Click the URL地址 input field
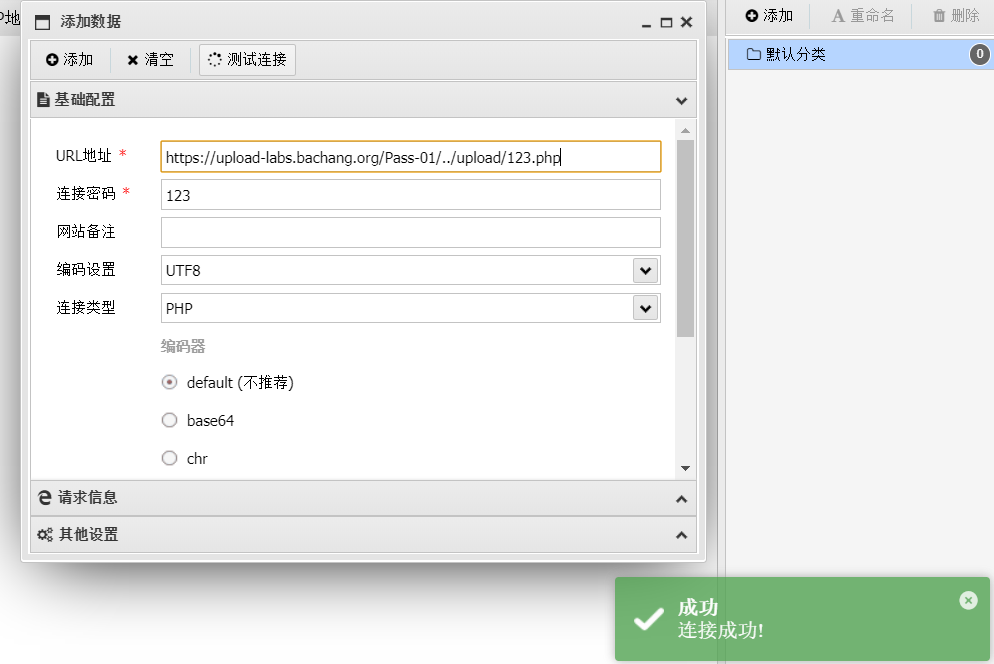 pyautogui.click(x=411, y=157)
